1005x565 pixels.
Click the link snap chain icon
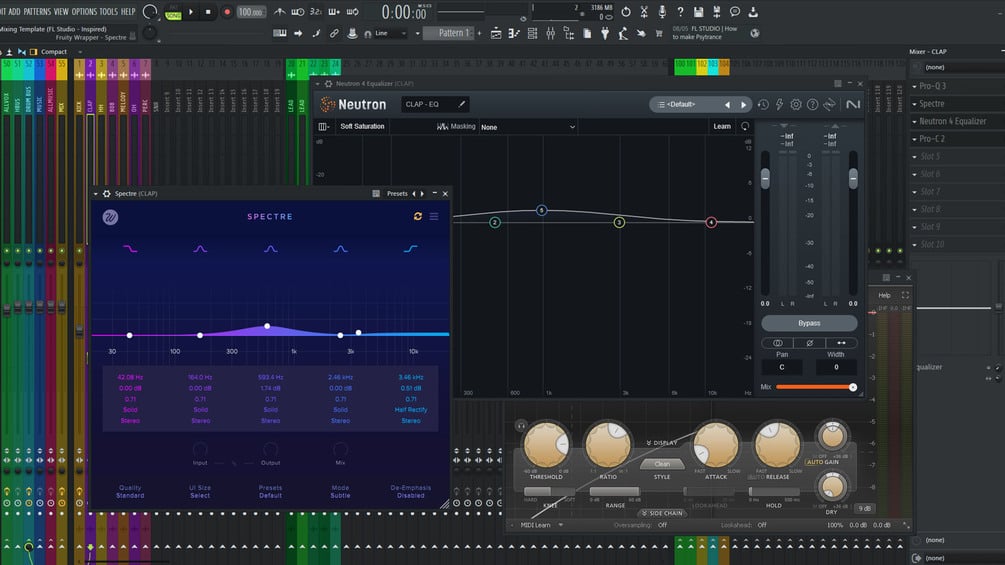pyautogui.click(x=334, y=33)
